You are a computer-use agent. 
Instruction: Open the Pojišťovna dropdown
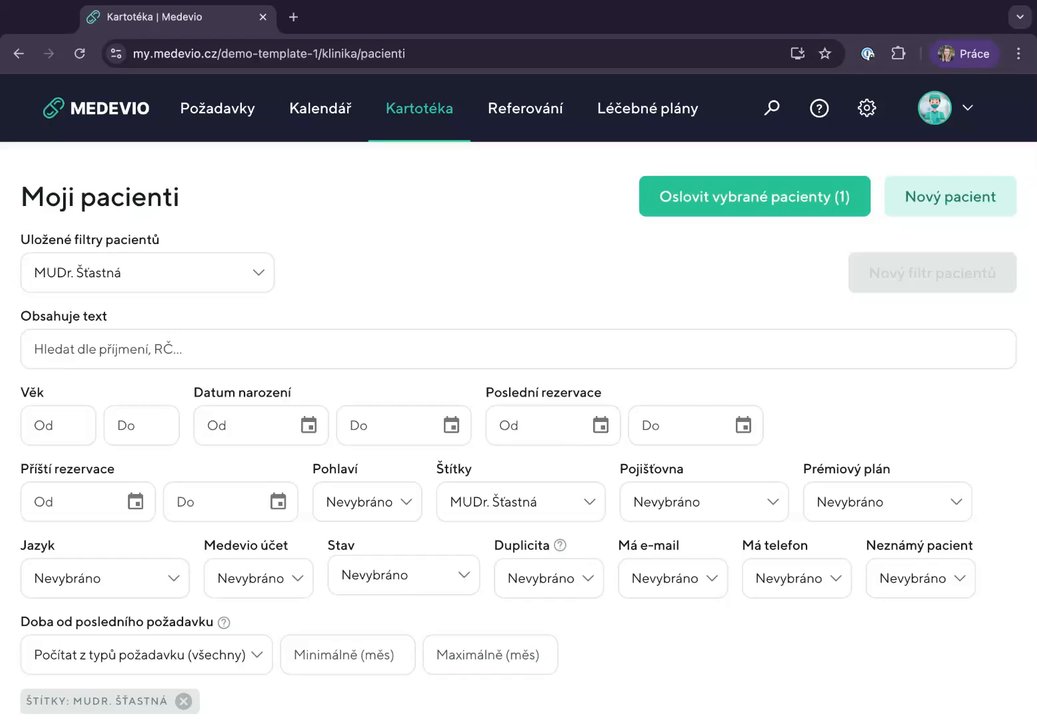(704, 502)
